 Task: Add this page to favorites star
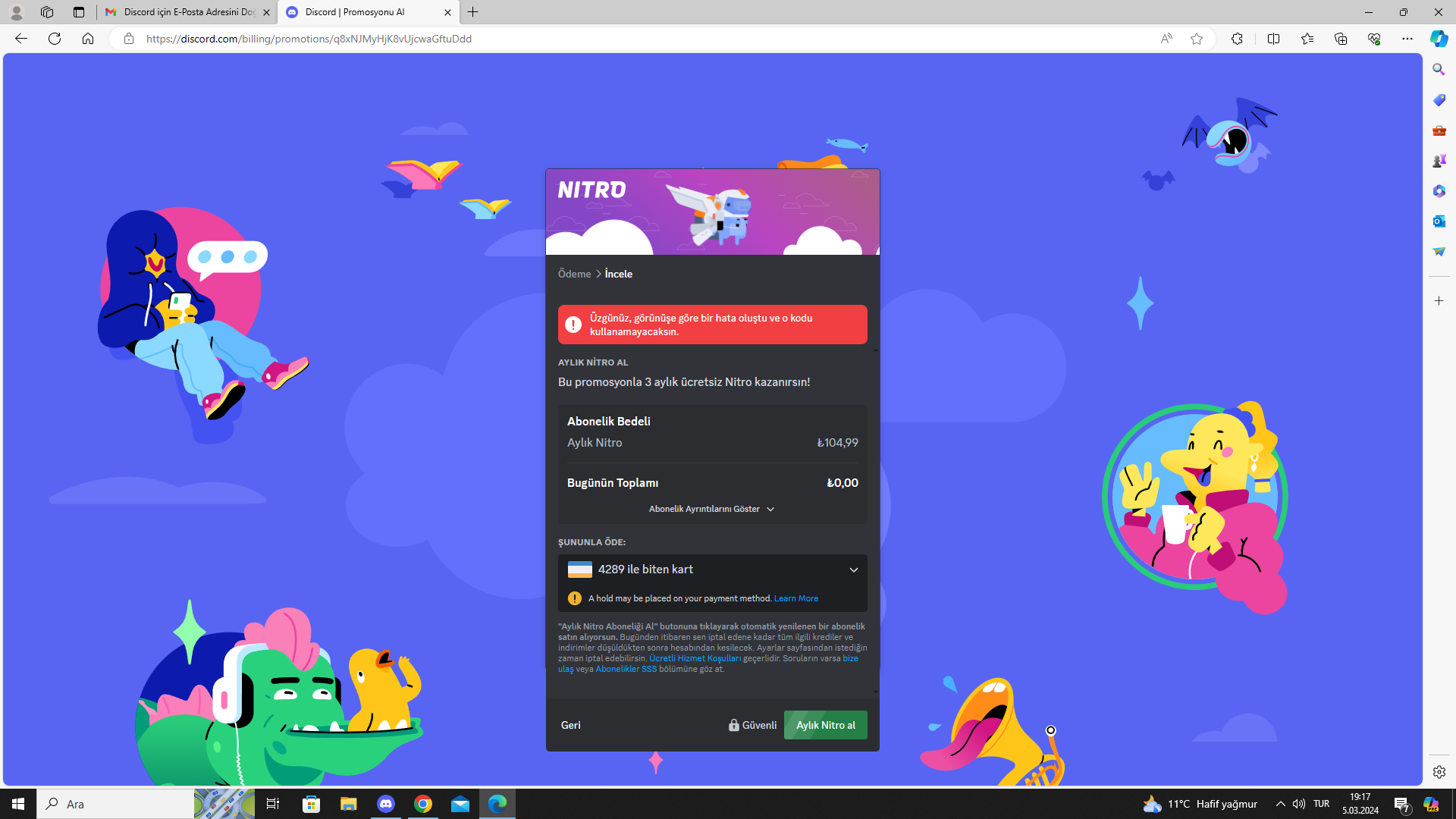1197,39
